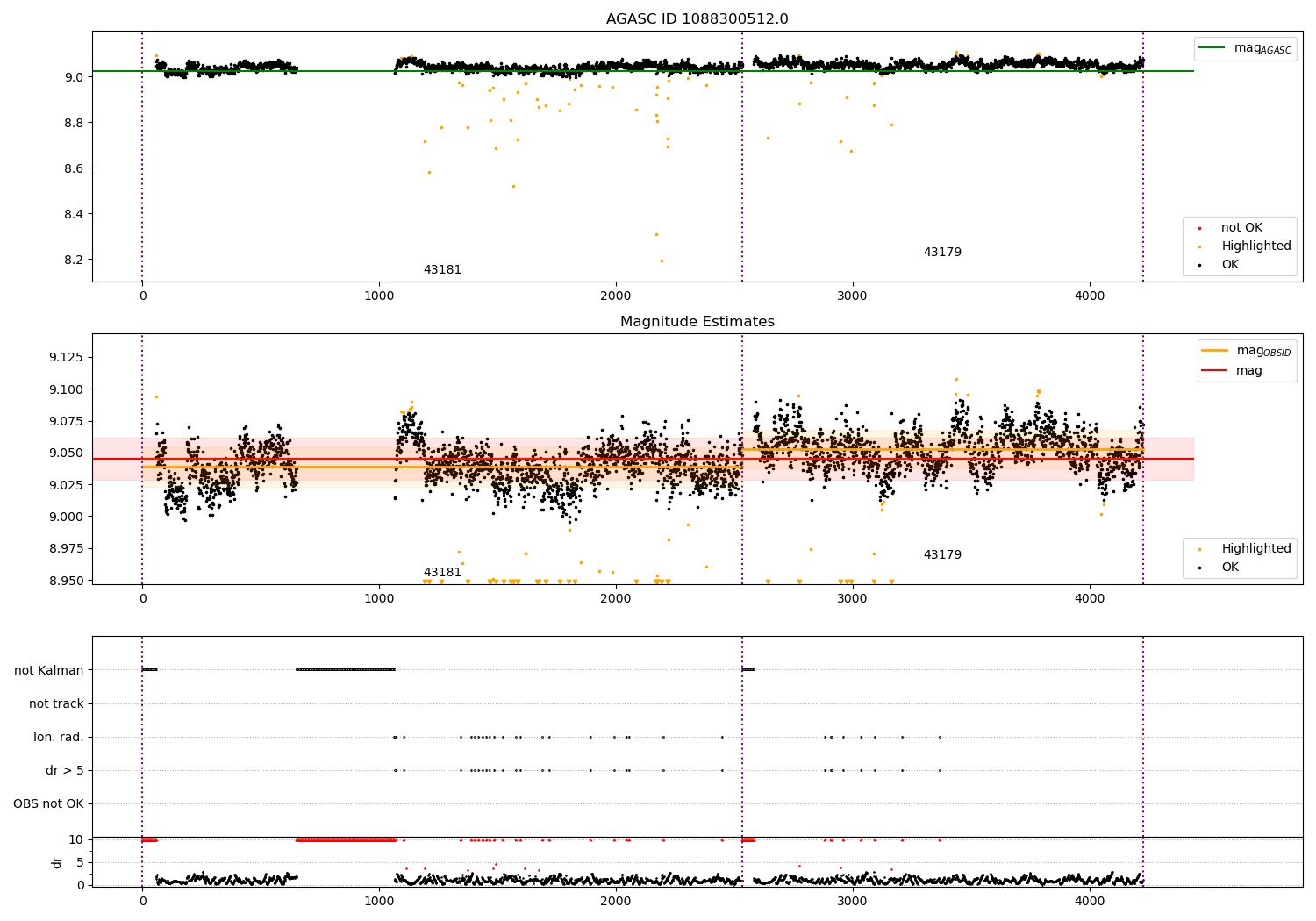1316x921 pixels.
Task: Click the red 'mag' legend line sample
Action: point(1215,370)
